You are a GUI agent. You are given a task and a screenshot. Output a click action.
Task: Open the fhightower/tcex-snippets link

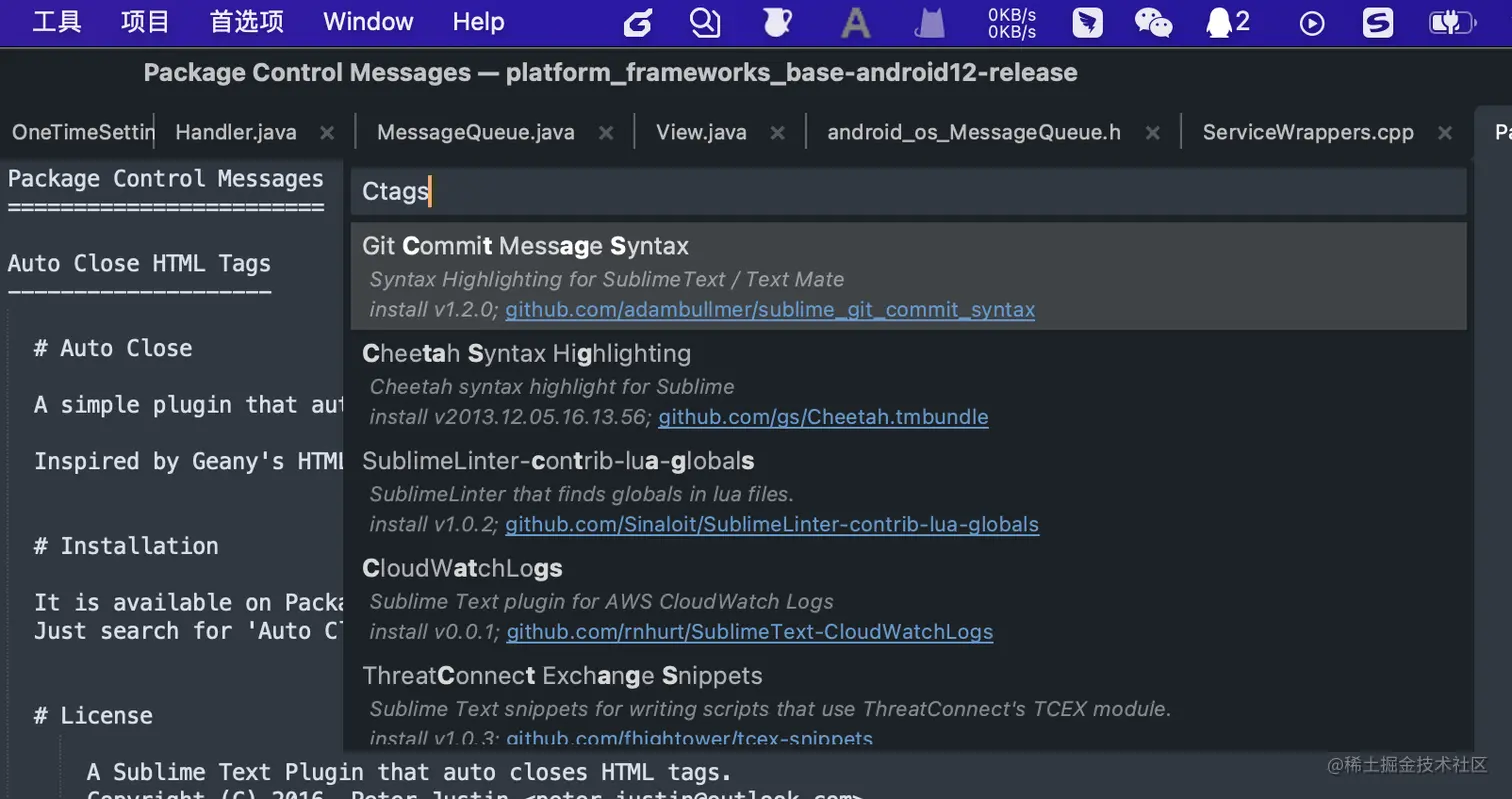click(x=689, y=739)
